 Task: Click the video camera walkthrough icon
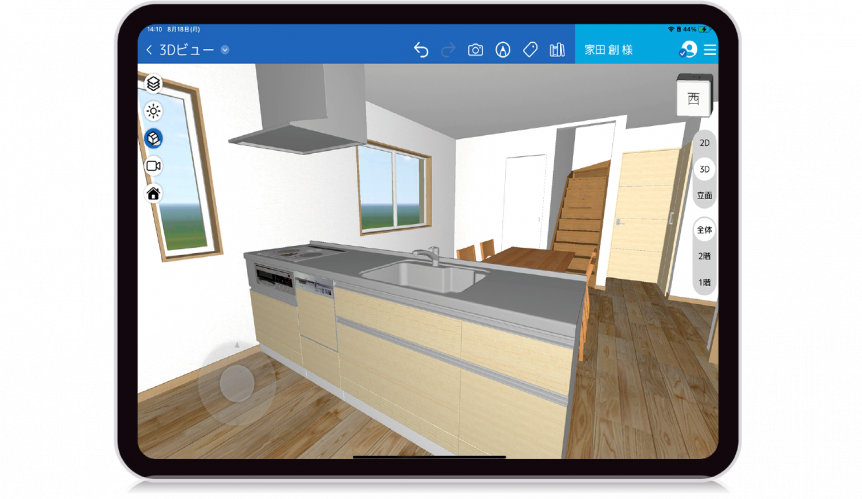[x=153, y=166]
